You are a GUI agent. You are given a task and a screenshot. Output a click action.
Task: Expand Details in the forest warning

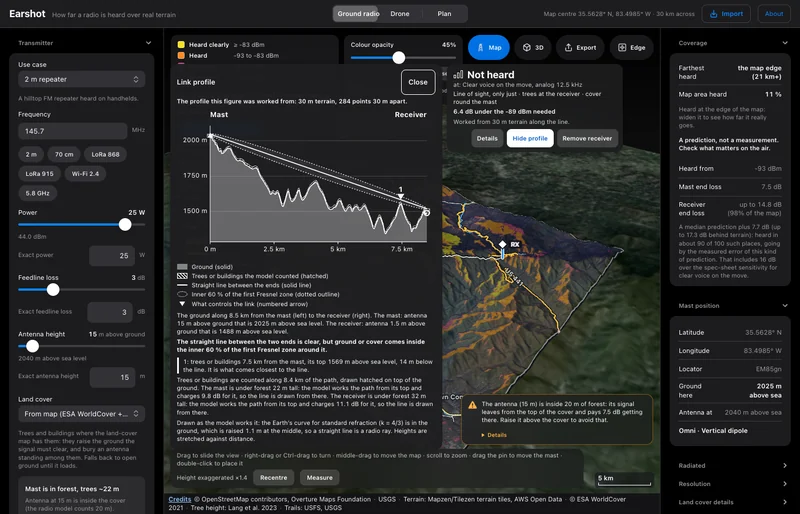point(494,435)
